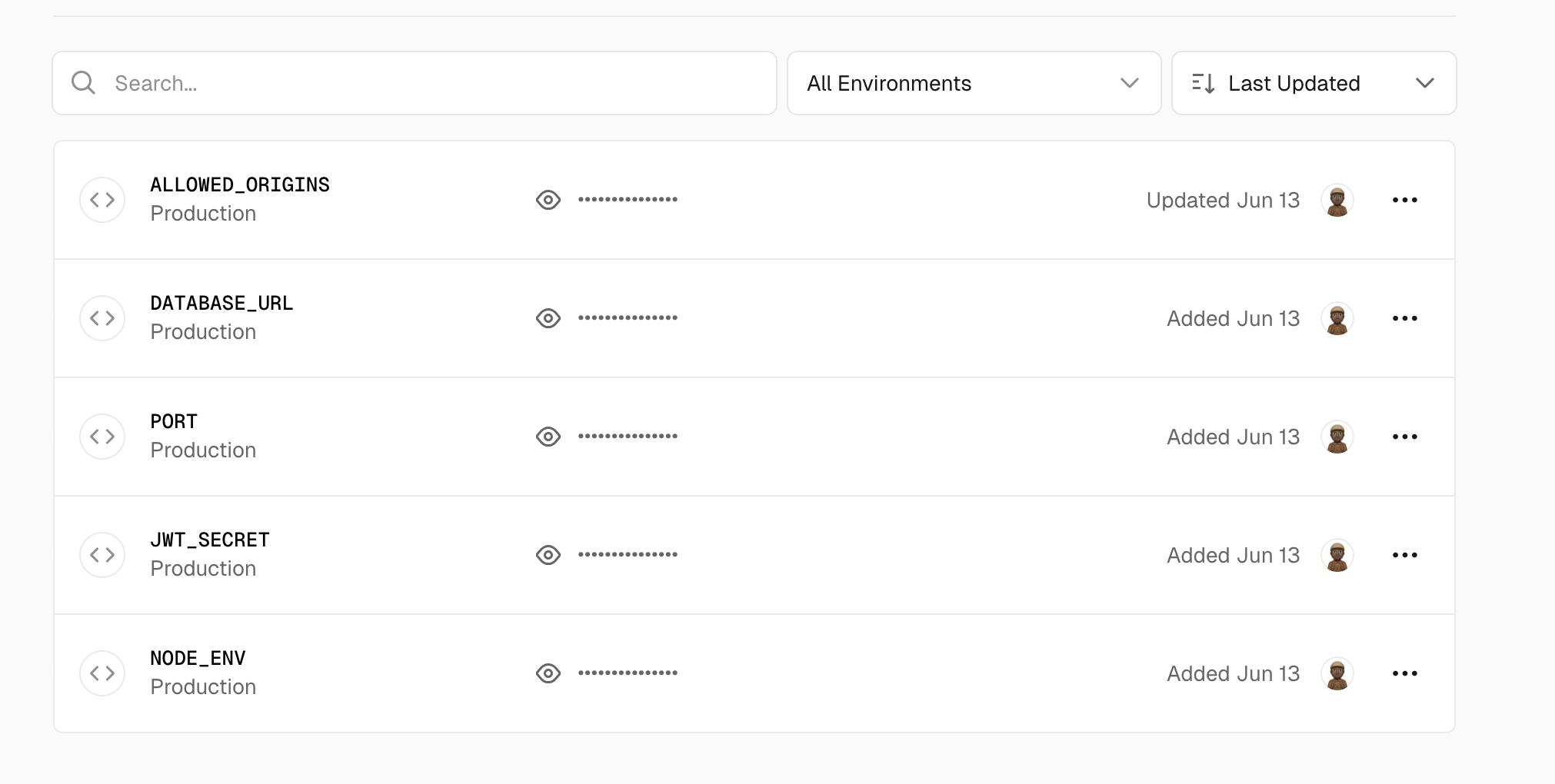This screenshot has height=784, width=1555.
Task: Click the Updated Jun 13 timestamp
Action: [x=1223, y=200]
